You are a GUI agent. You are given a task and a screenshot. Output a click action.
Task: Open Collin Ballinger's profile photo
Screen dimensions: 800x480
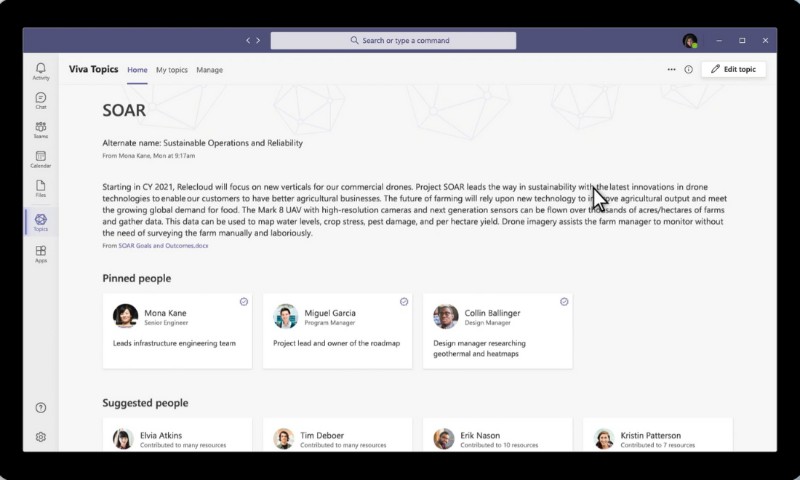[x=446, y=316]
